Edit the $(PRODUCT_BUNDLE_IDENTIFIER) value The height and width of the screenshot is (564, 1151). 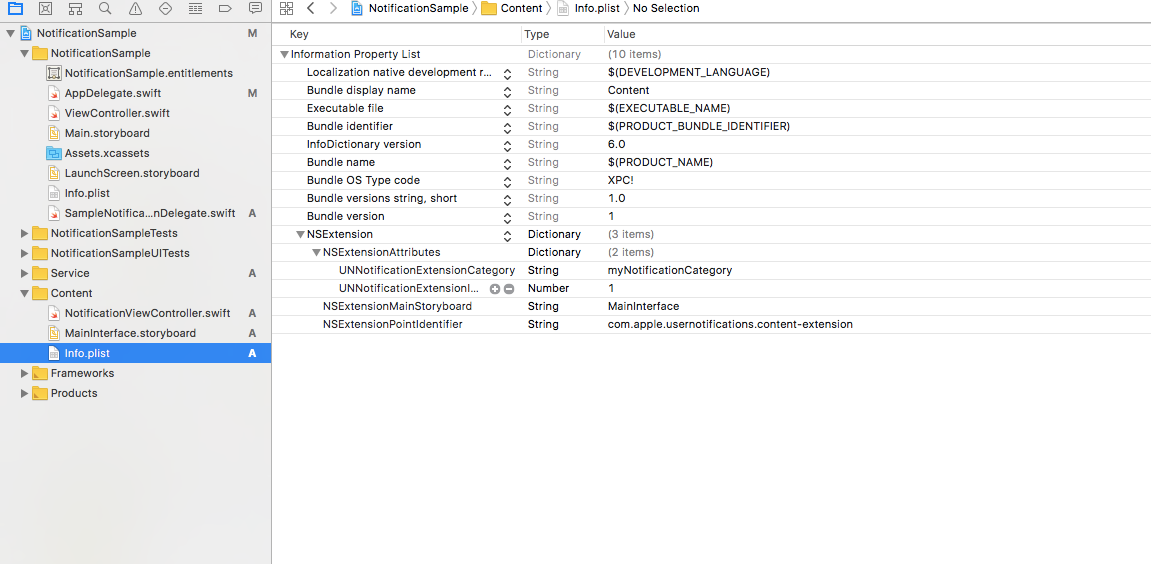tap(698, 126)
